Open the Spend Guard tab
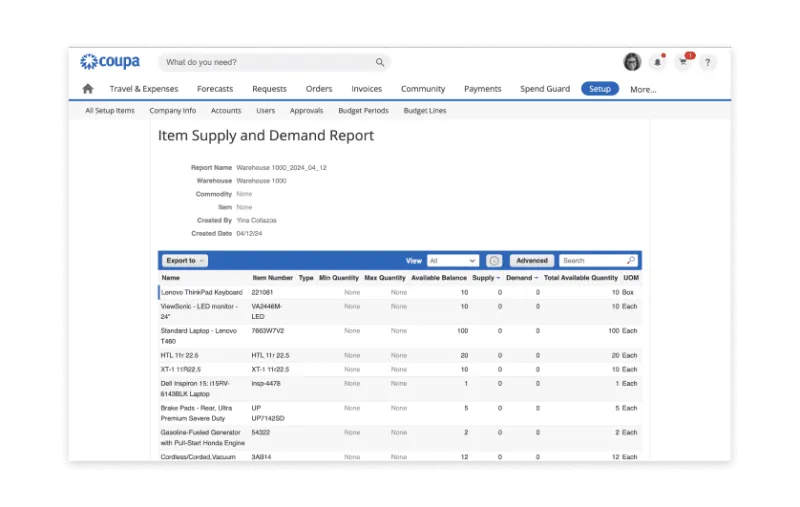This screenshot has height=507, width=800. (545, 89)
